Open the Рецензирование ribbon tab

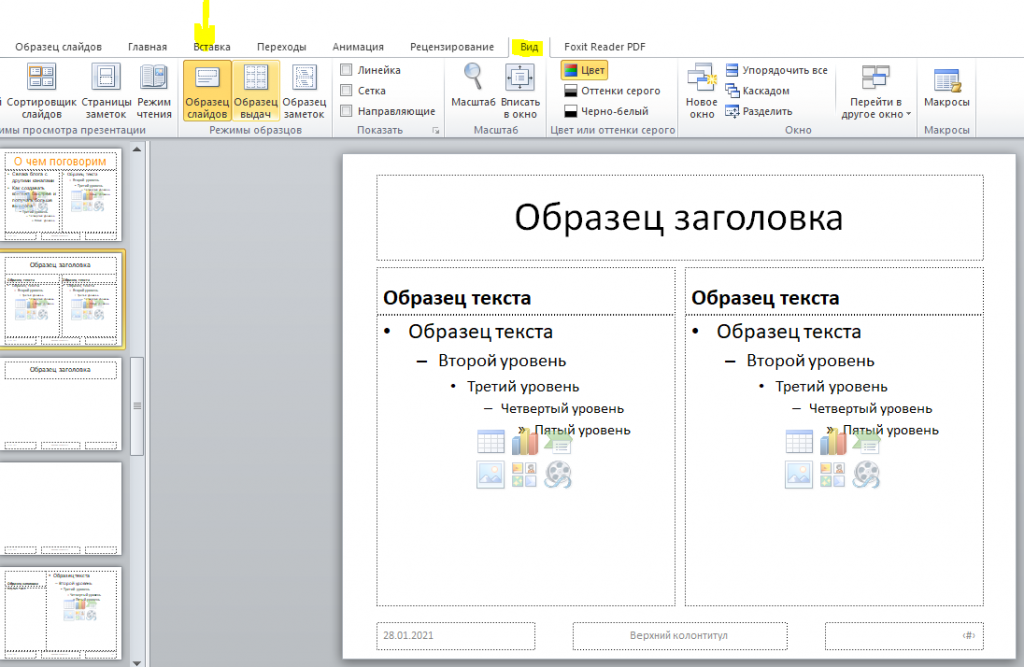(452, 47)
